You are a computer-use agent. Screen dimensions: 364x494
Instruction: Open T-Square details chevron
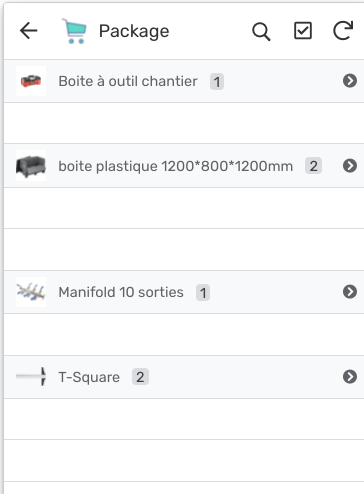pyautogui.click(x=350, y=377)
